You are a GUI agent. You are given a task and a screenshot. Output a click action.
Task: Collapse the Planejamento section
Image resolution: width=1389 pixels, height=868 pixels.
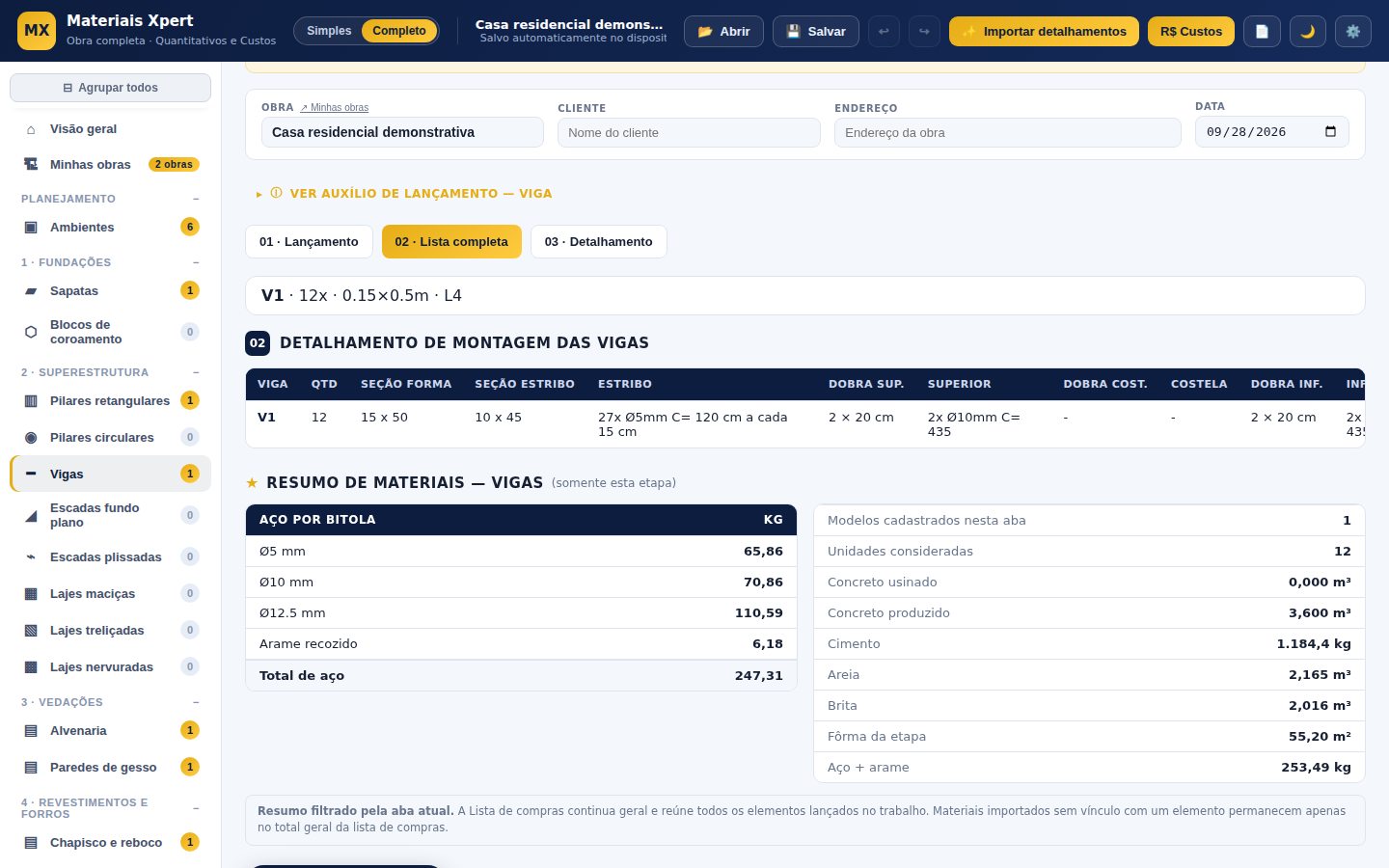[196, 199]
